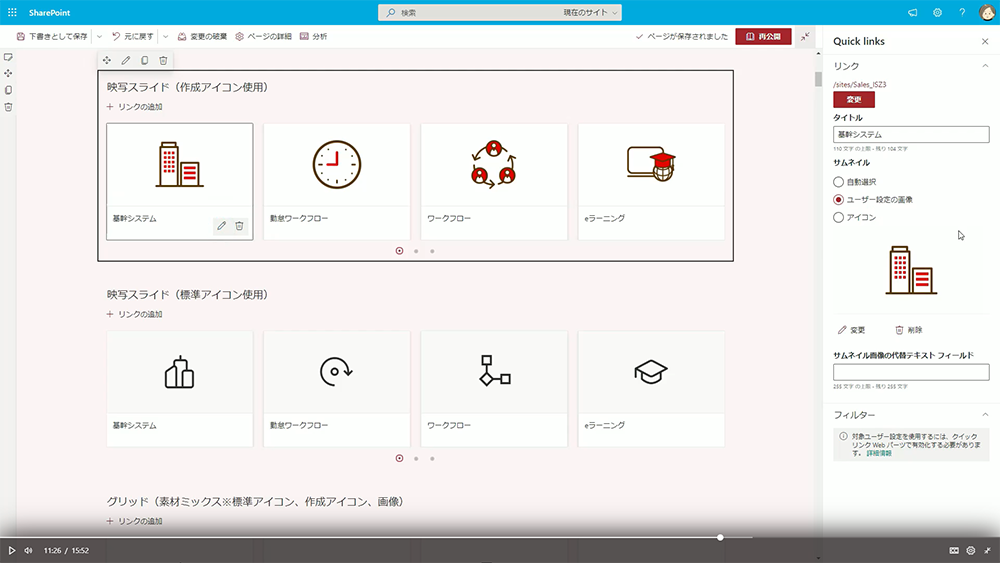Click 変更 under thumbnail image
Image resolution: width=1000 pixels, height=563 pixels.
pyautogui.click(x=852, y=330)
